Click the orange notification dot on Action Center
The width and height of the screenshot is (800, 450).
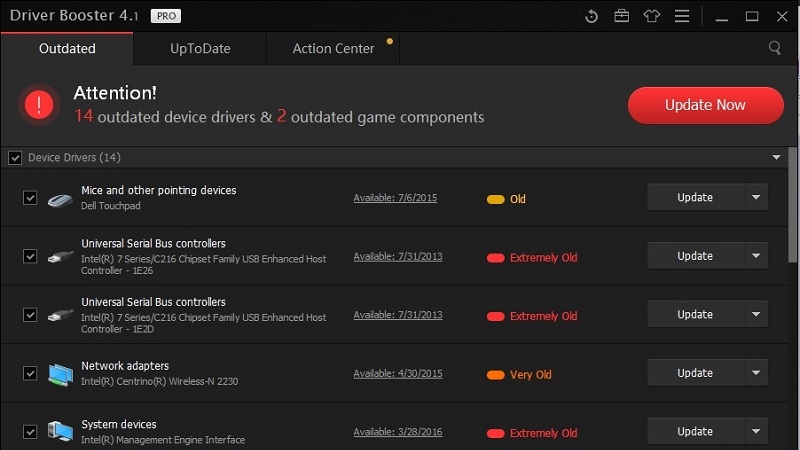(x=390, y=41)
